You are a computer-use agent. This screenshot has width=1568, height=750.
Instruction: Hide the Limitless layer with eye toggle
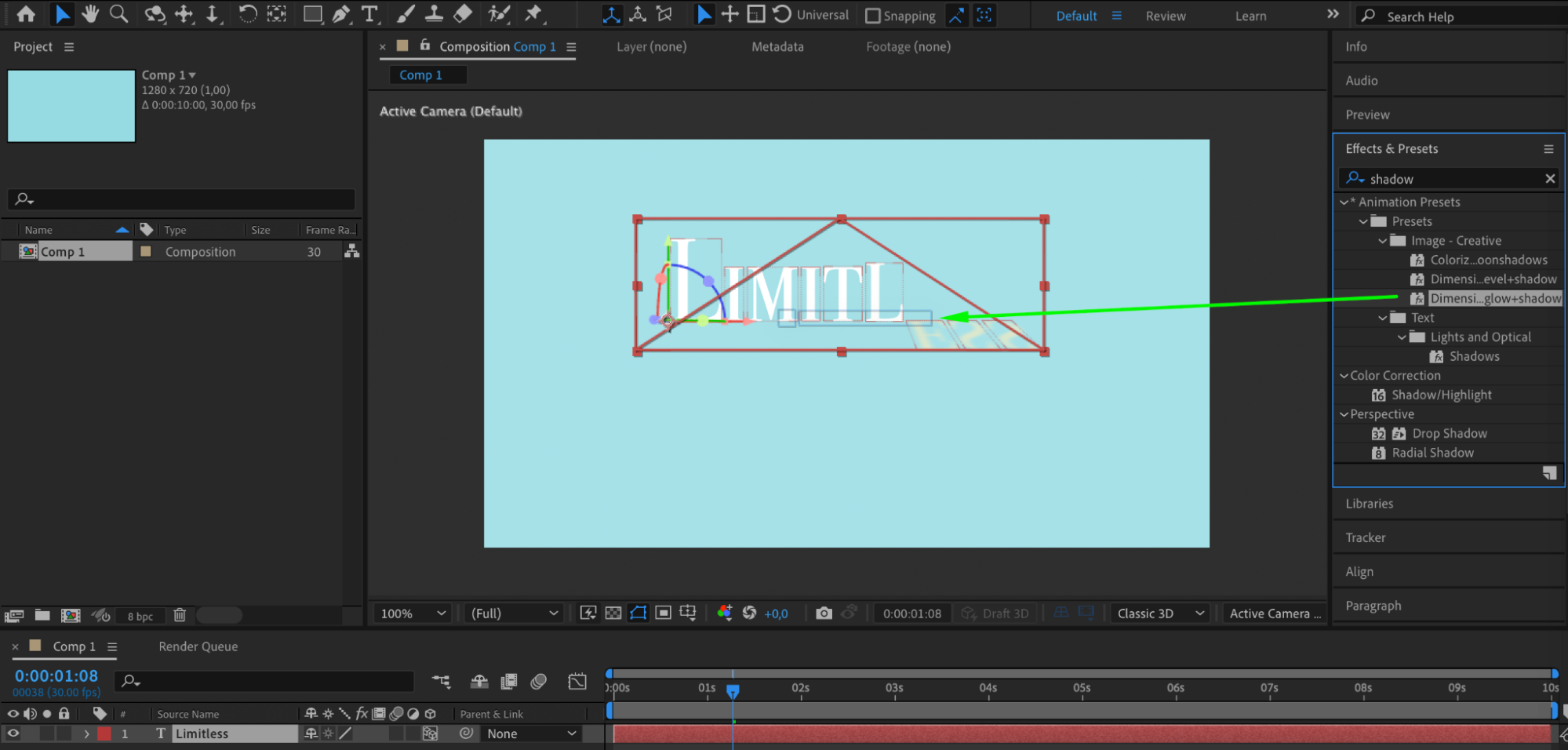(x=13, y=734)
